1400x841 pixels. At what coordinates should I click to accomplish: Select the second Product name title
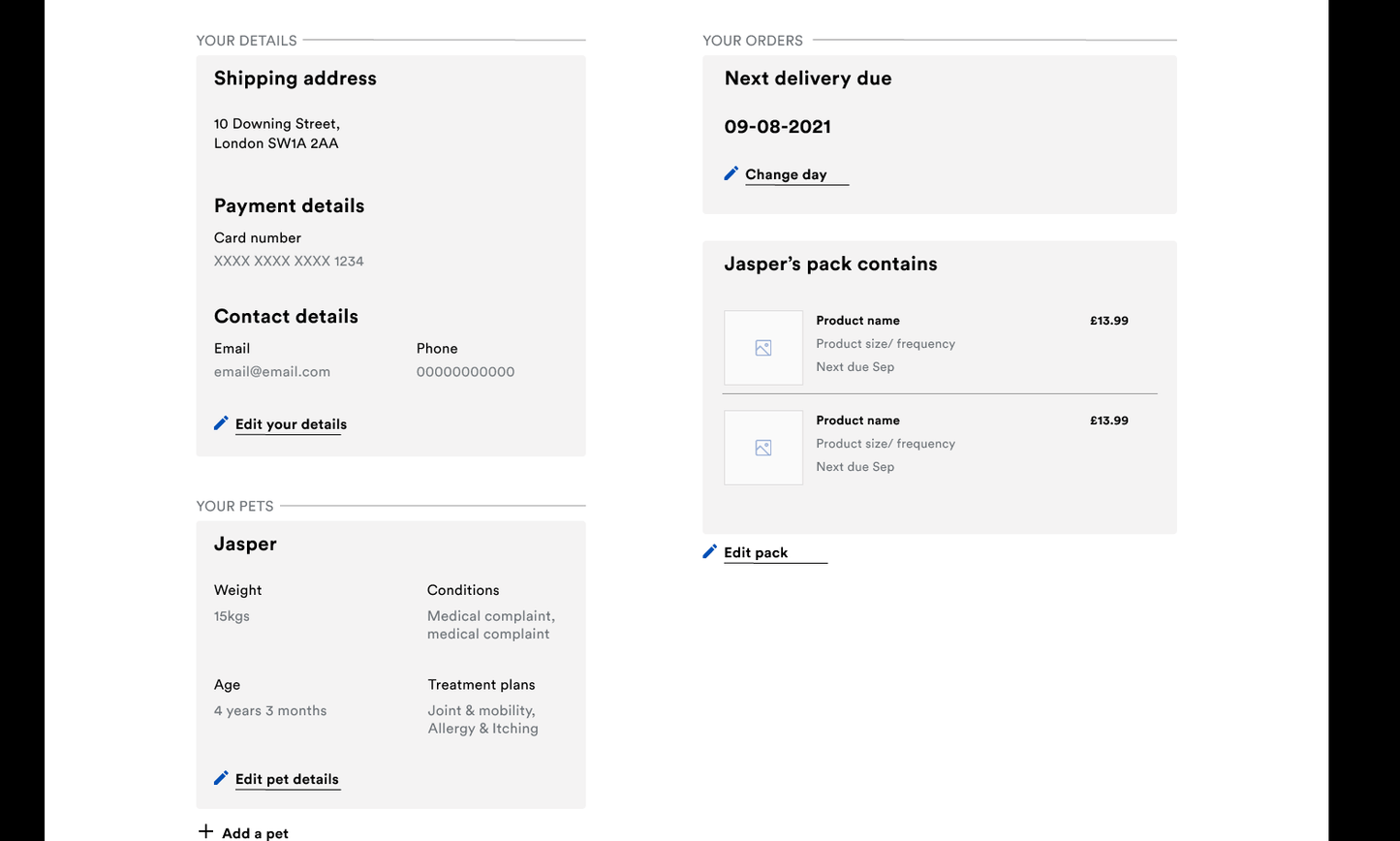857,420
